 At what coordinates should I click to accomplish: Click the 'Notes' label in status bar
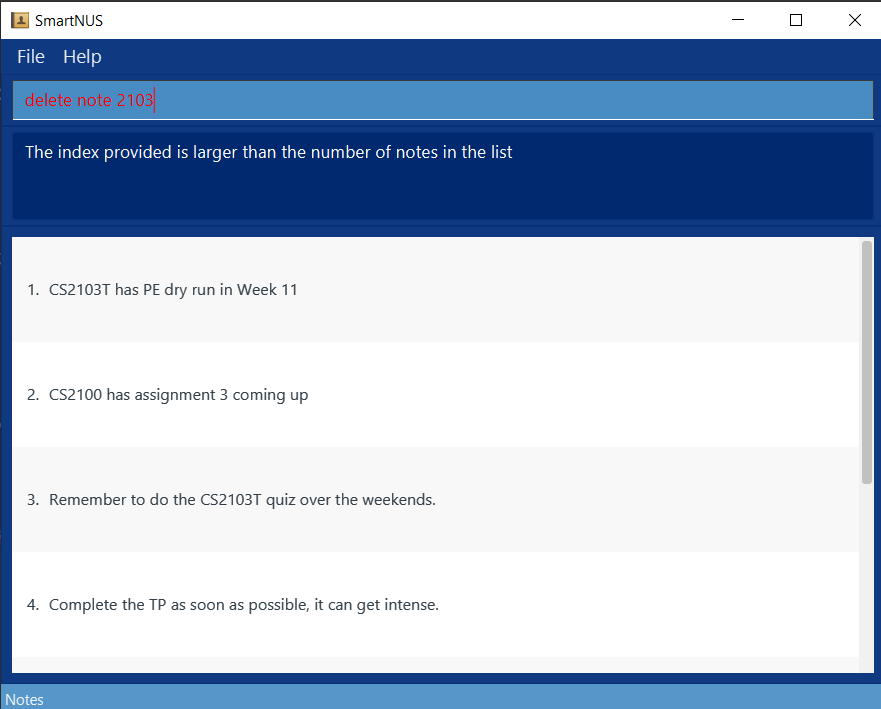click(25, 700)
